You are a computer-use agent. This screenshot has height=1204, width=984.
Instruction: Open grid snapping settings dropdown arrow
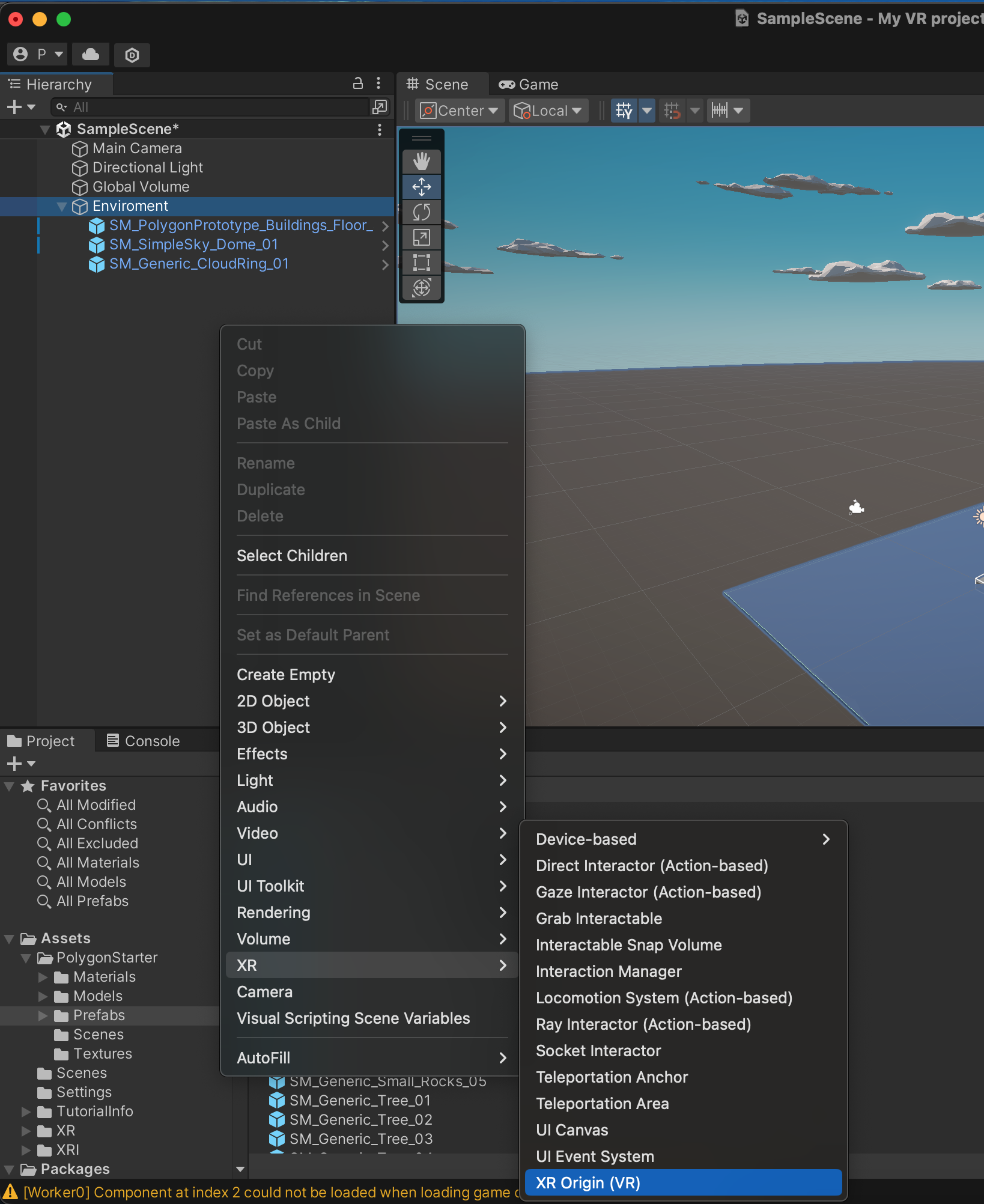647,111
